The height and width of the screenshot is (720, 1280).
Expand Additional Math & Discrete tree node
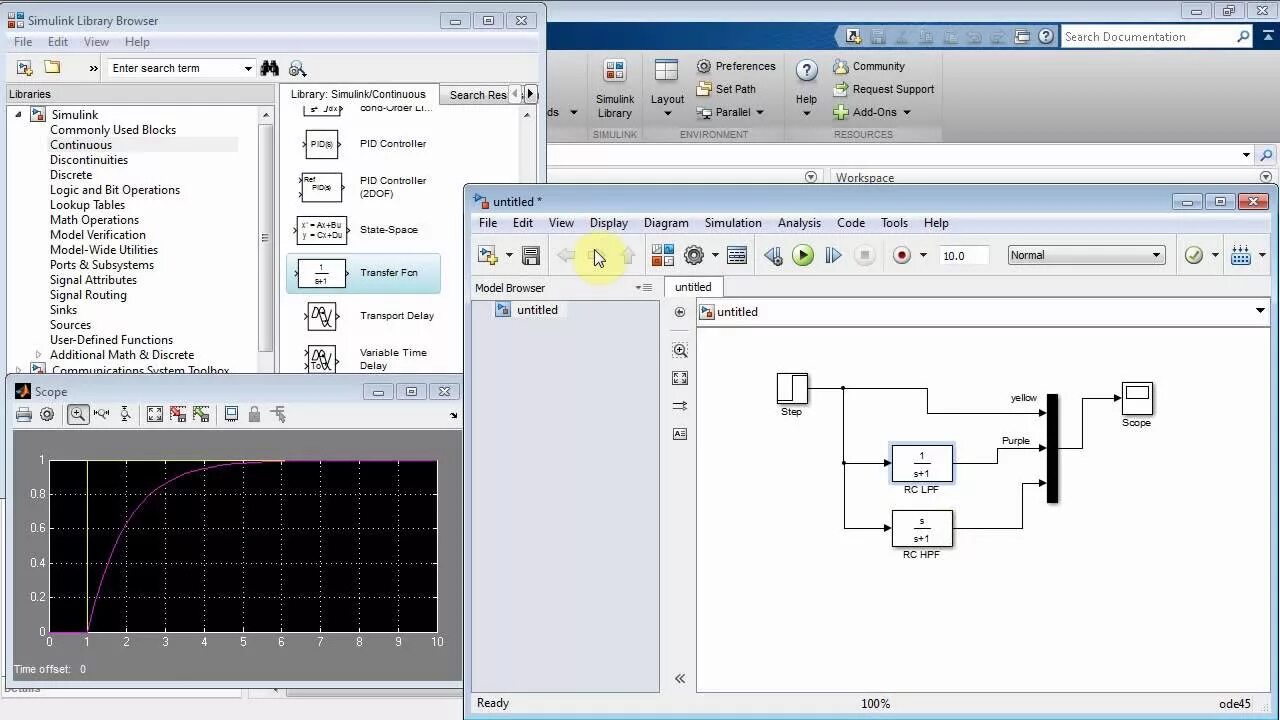tap(38, 355)
